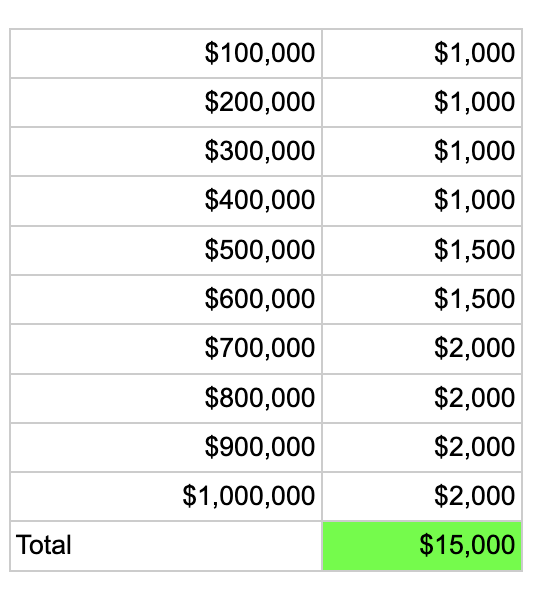The width and height of the screenshot is (536, 590).
Task: Select the $100,000 cell
Action: click(166, 53)
